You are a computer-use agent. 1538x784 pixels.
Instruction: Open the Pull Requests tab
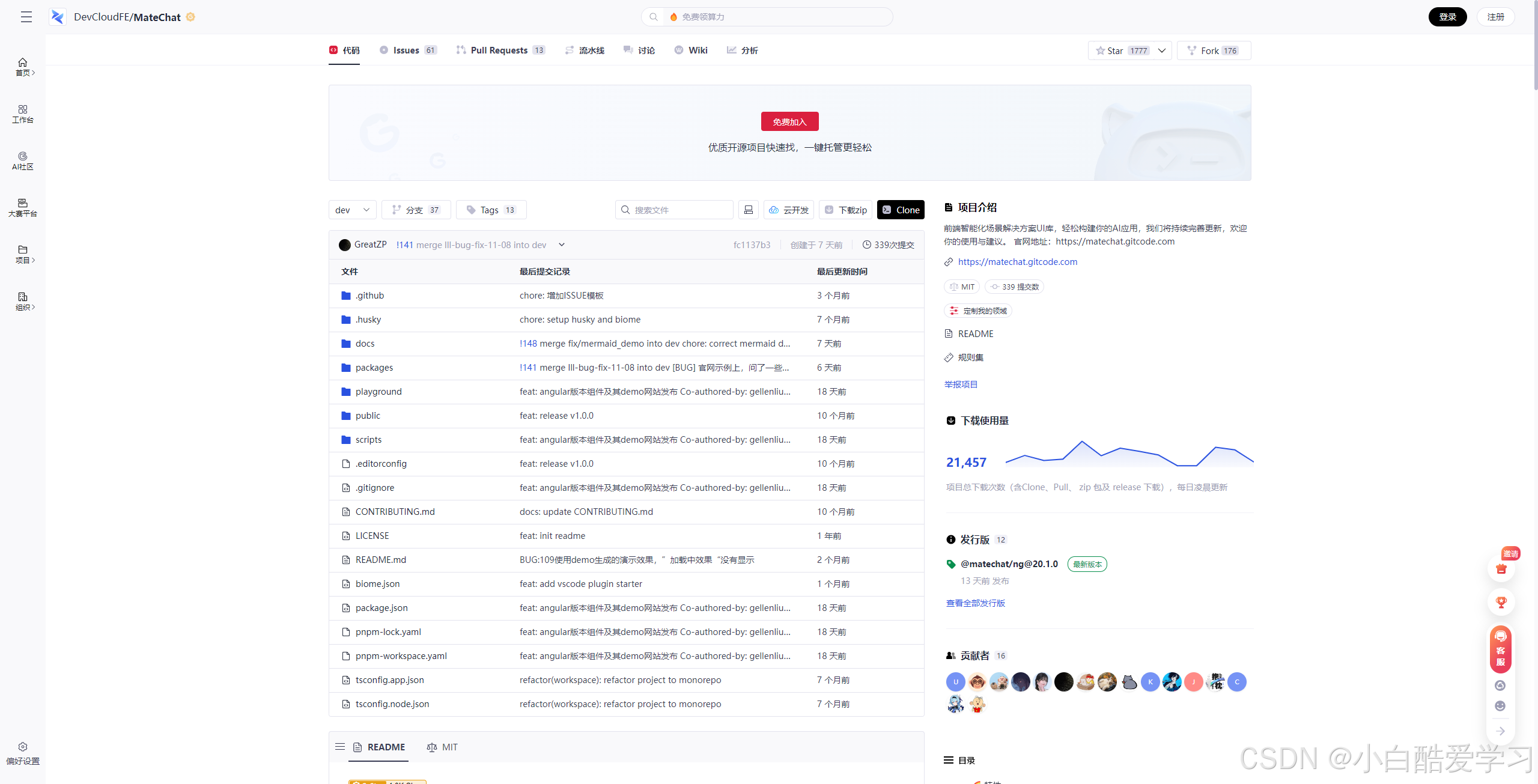pyautogui.click(x=500, y=50)
